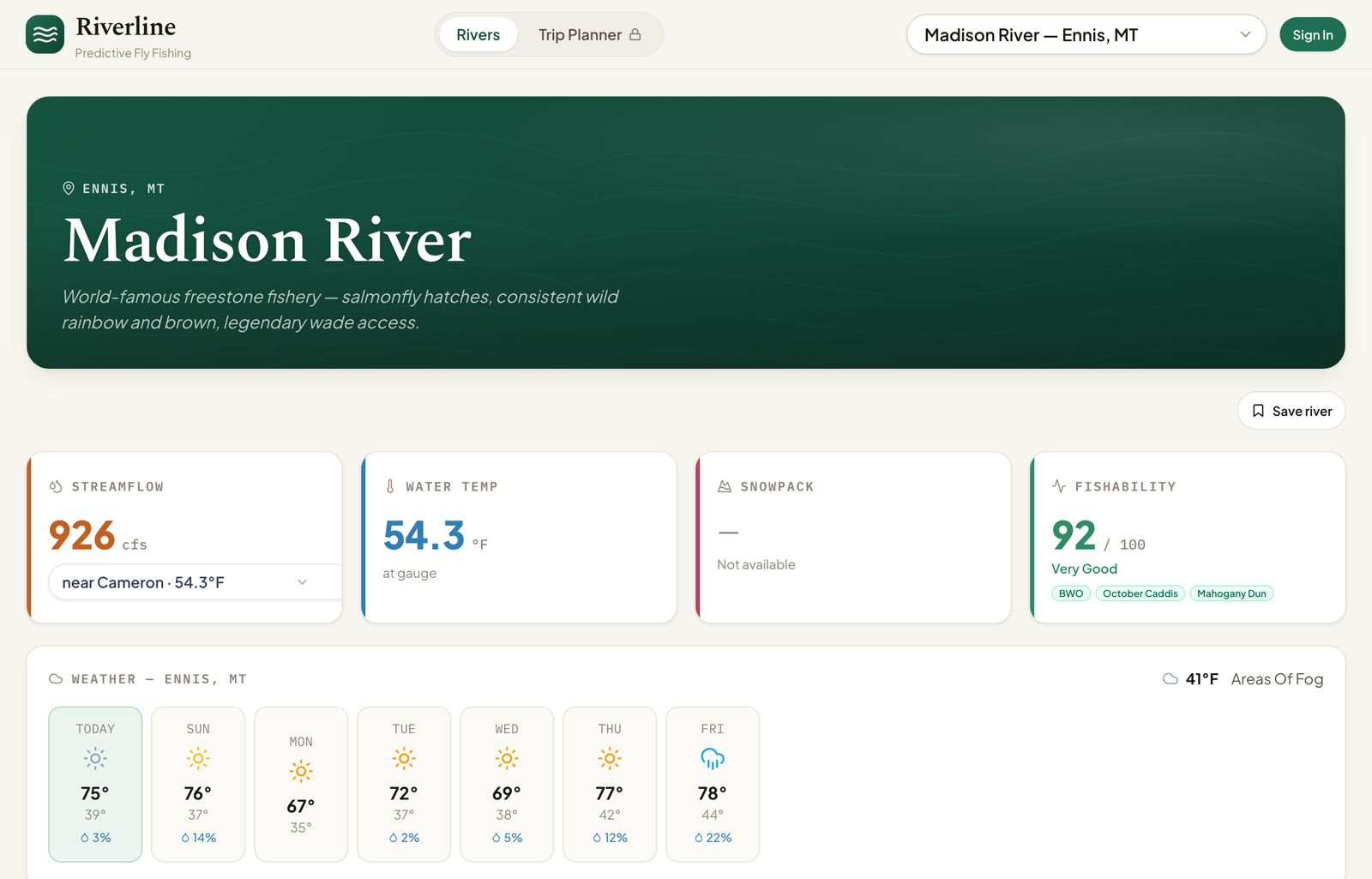Select the THU forecast card
The image size is (1372, 879).
click(x=610, y=784)
